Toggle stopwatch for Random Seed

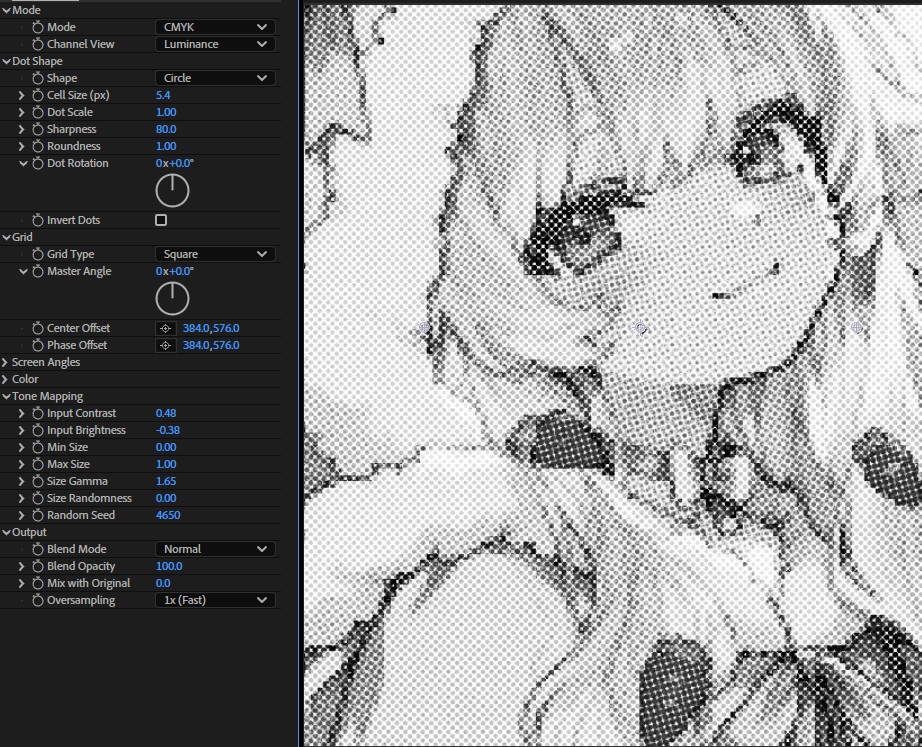[x=38, y=515]
